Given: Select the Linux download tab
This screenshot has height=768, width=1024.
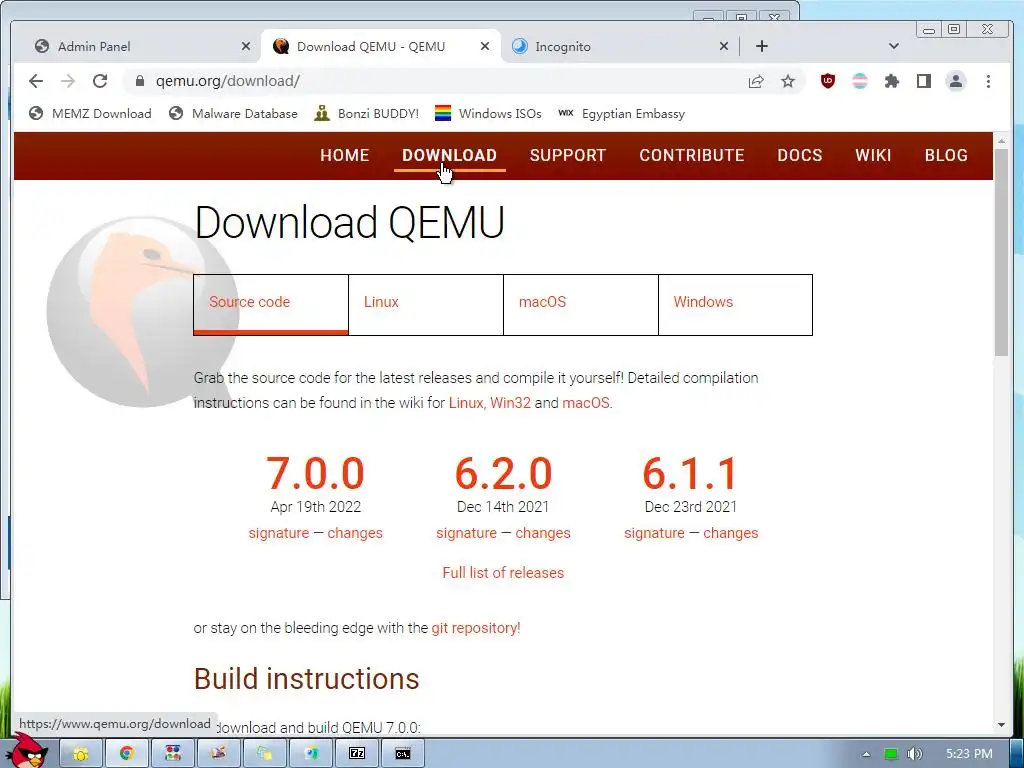Looking at the screenshot, I should pyautogui.click(x=426, y=305).
